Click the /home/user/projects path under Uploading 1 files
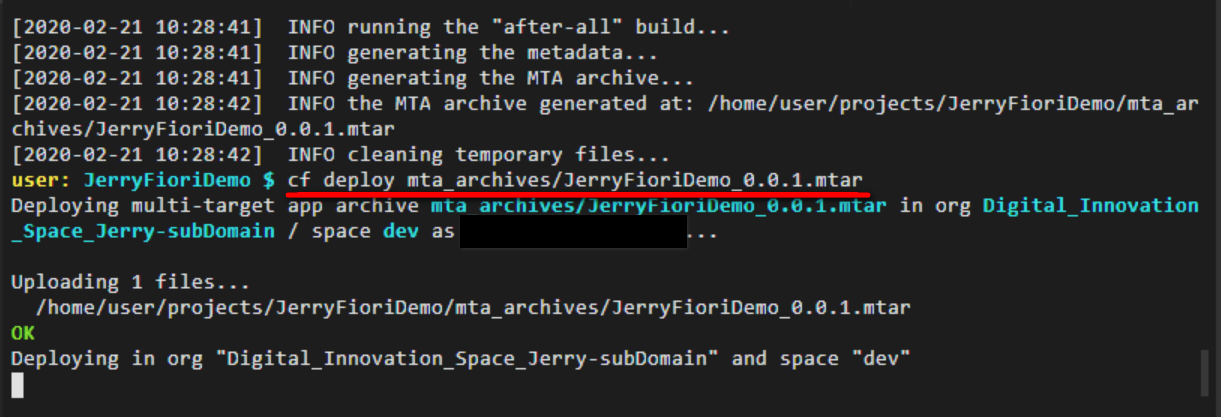This screenshot has width=1221, height=417. click(x=473, y=307)
